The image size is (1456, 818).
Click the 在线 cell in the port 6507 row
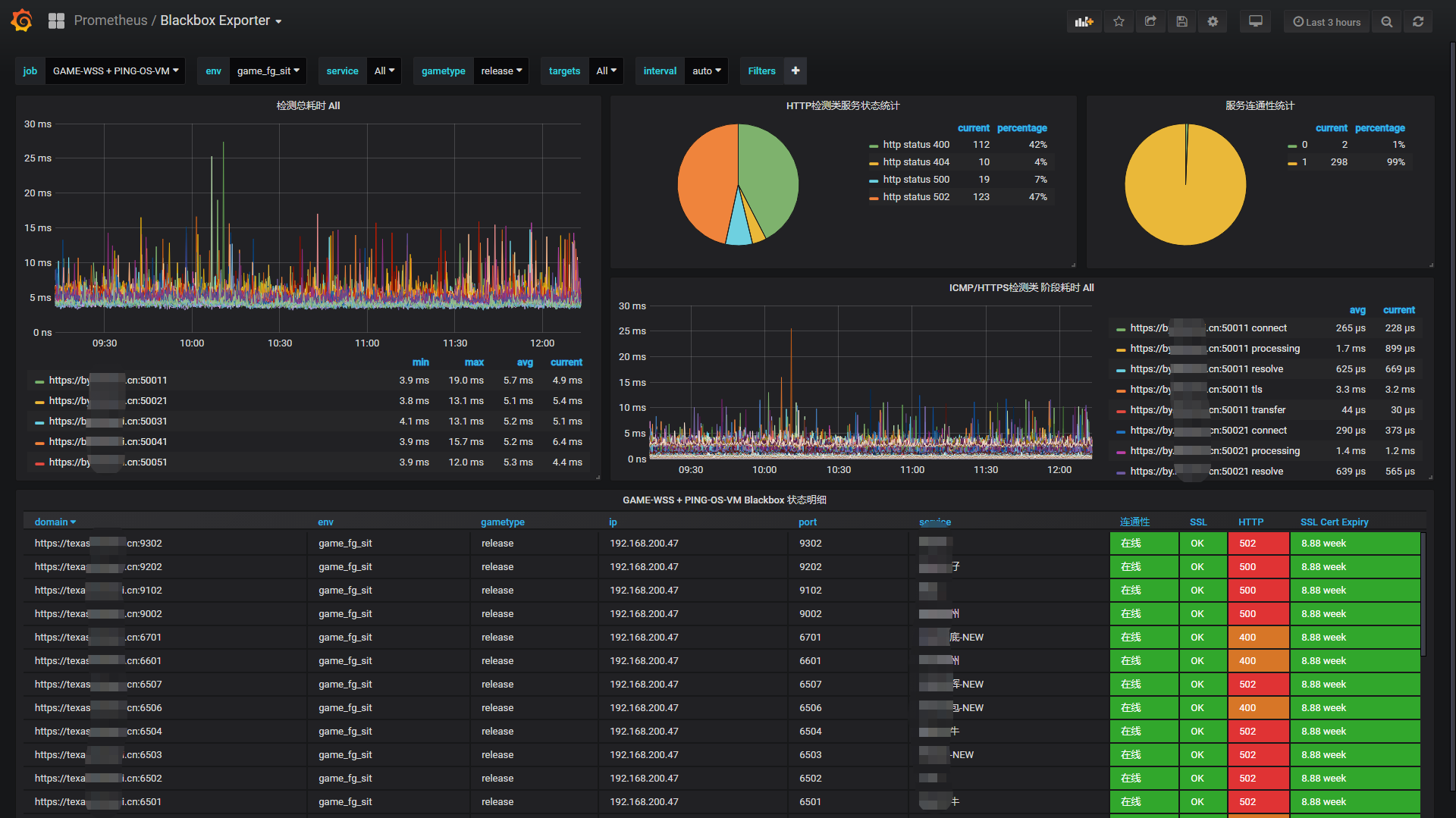pos(1144,685)
